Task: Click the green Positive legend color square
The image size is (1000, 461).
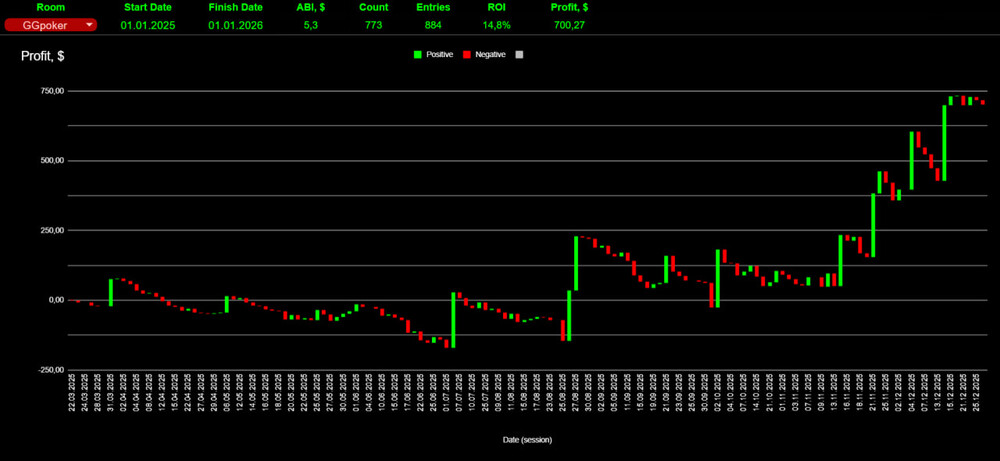Action: (x=418, y=54)
